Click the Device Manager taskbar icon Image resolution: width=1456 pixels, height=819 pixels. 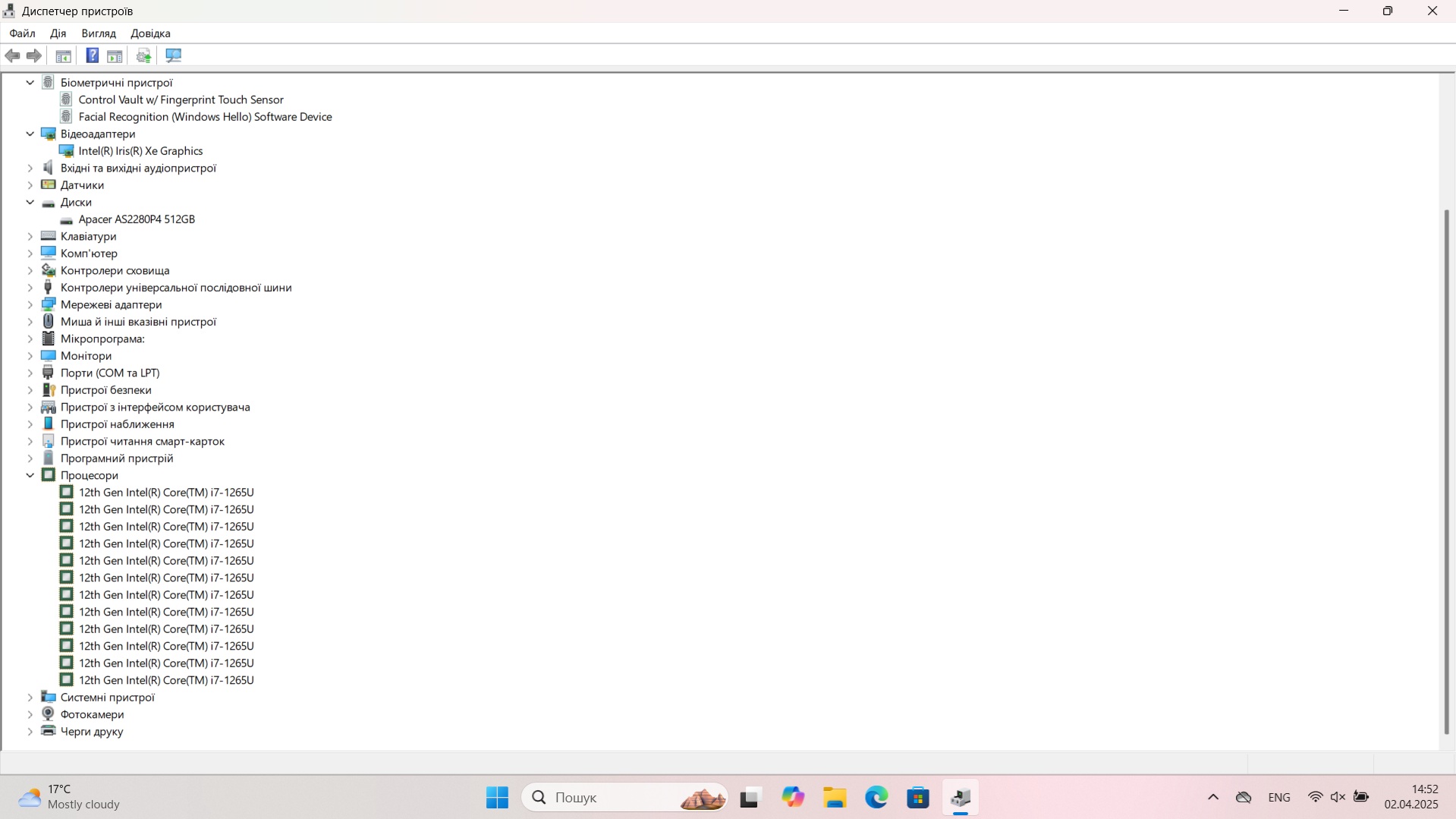(961, 797)
